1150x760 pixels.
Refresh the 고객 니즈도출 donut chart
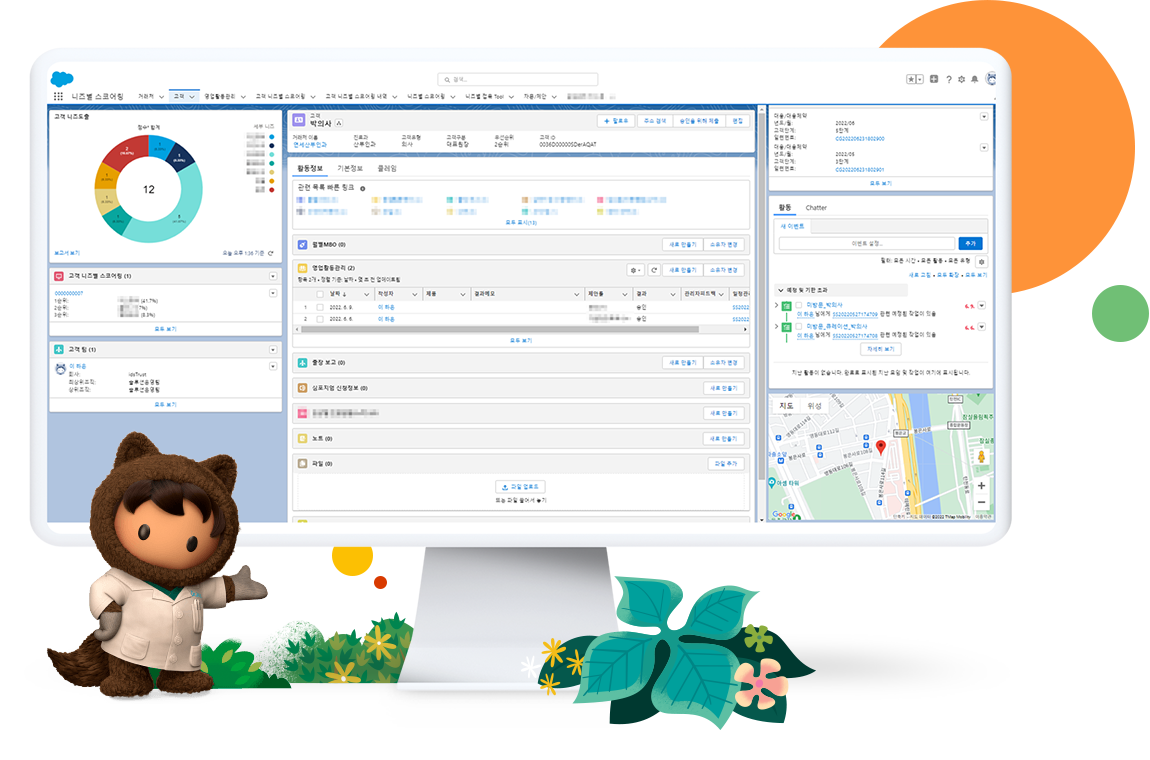click(271, 253)
